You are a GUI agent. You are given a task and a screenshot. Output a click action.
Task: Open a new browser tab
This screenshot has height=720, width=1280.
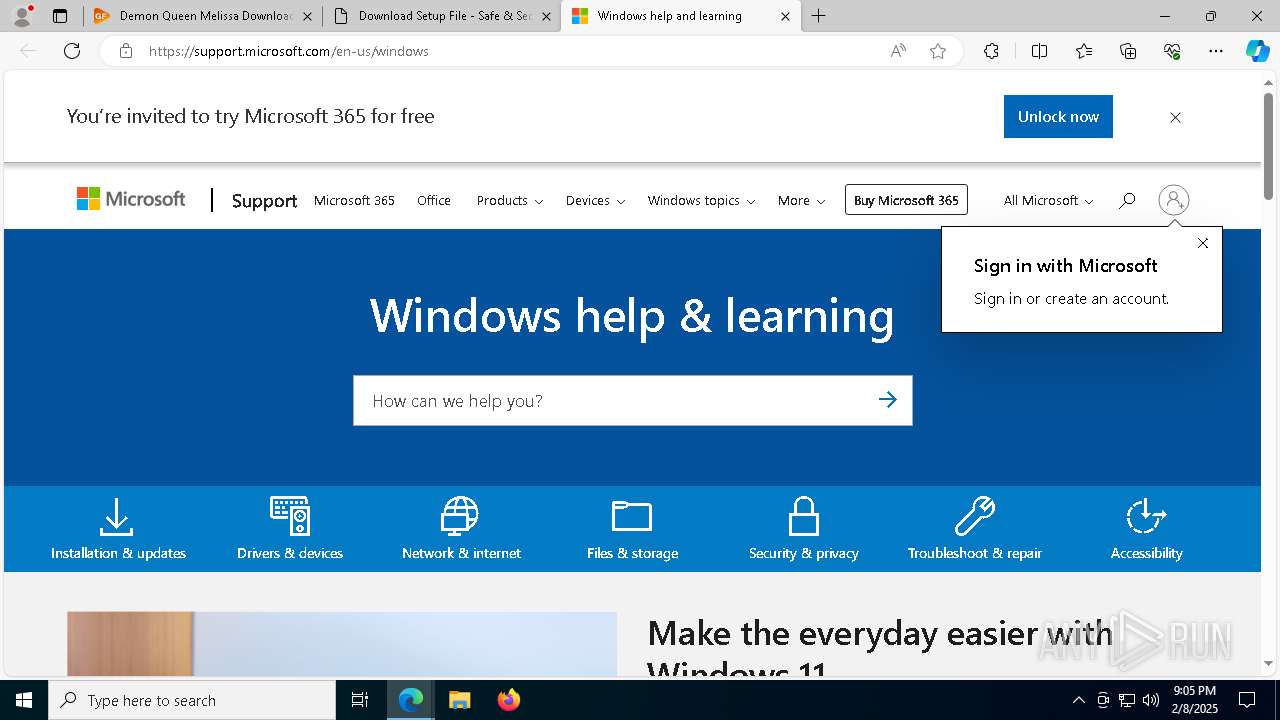coord(819,16)
